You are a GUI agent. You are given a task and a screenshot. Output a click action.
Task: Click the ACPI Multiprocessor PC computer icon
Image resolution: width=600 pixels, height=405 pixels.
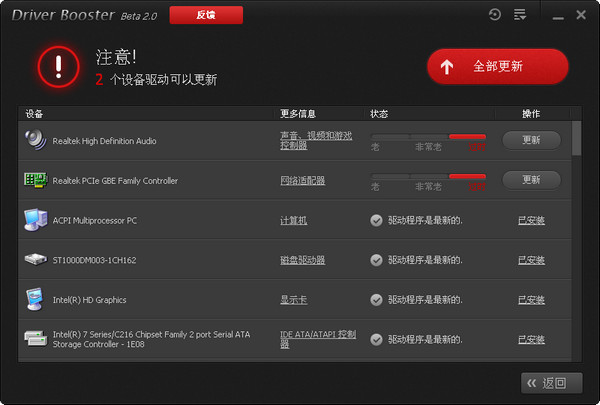tap(36, 220)
